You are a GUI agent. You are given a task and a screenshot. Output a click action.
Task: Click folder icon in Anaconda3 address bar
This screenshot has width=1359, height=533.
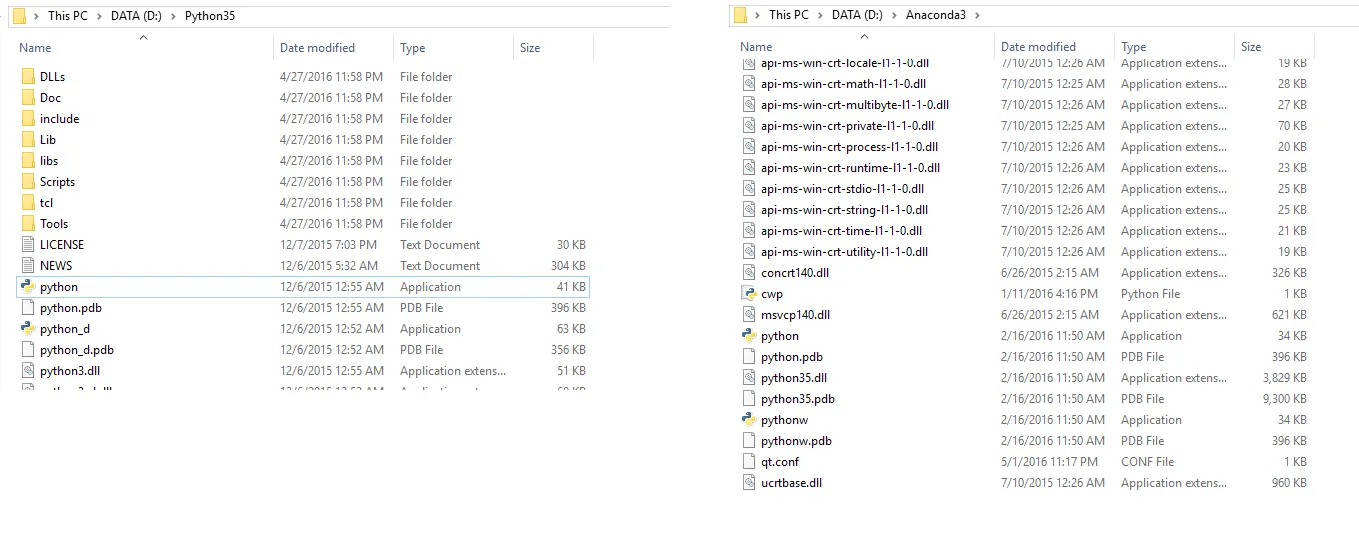coord(740,15)
